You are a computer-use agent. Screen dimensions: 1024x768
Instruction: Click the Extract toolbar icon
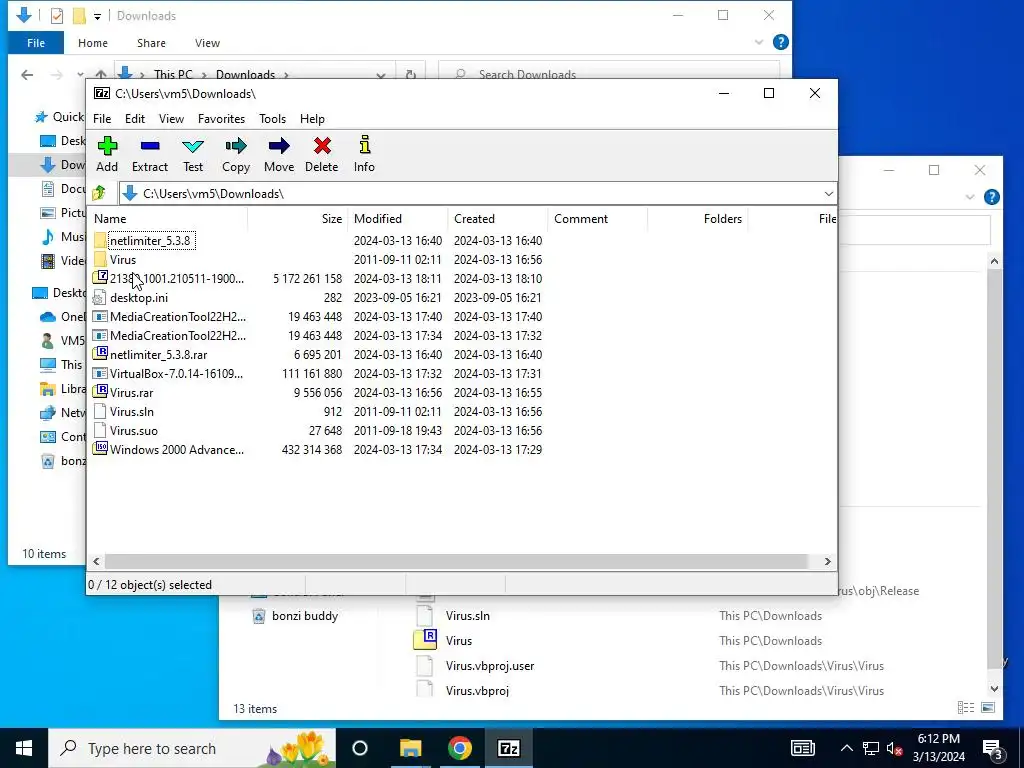pyautogui.click(x=150, y=146)
